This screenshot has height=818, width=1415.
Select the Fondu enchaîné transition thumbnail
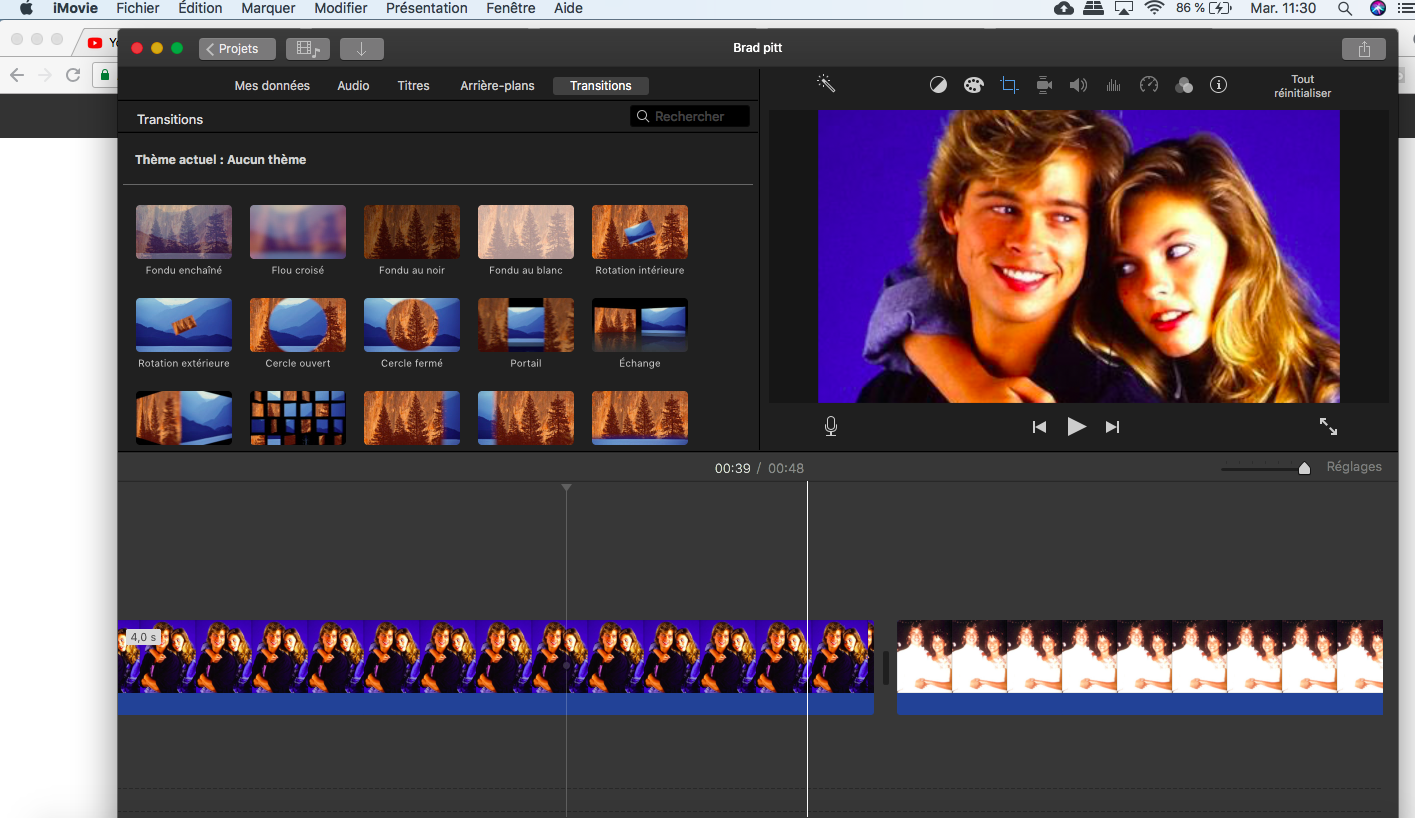point(184,232)
